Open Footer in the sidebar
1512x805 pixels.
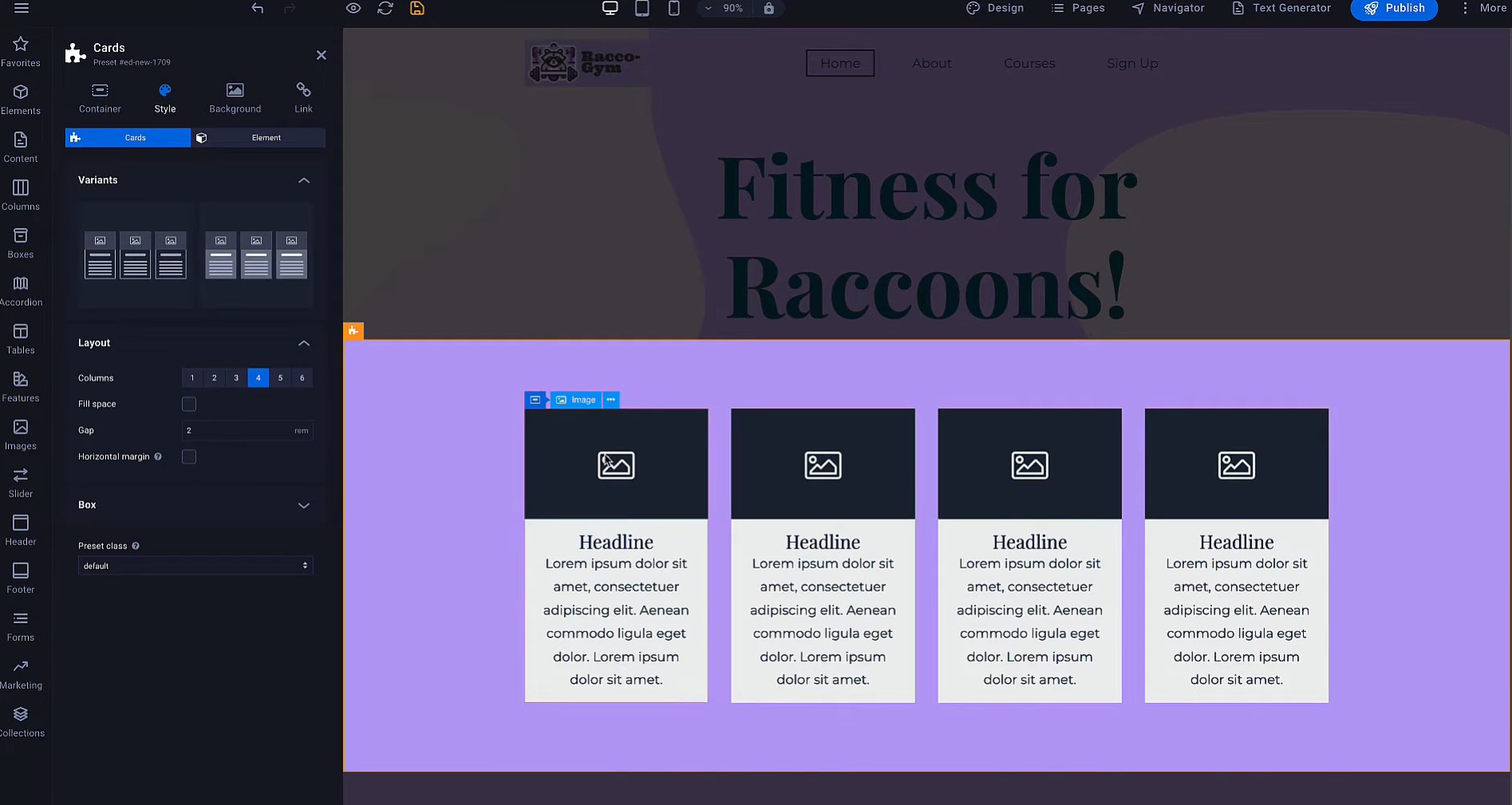point(21,579)
